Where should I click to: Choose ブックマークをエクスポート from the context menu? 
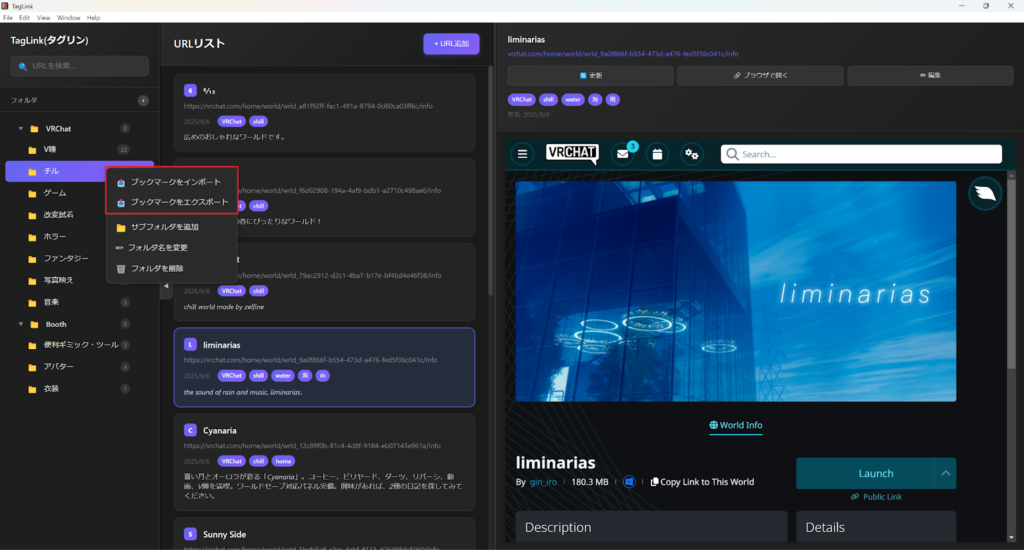coord(171,202)
